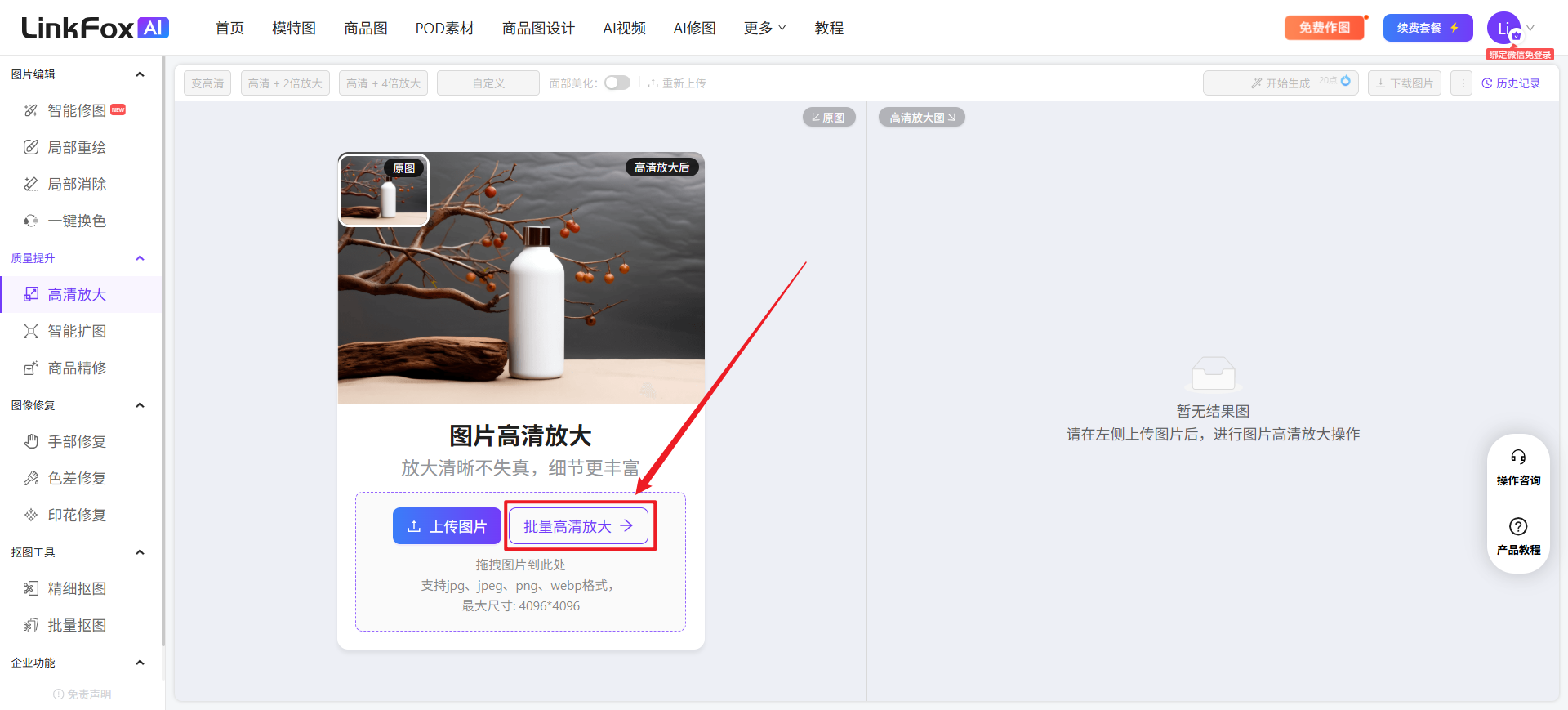Select 高清 + 2倍放大 option
Image resolution: width=1568 pixels, height=710 pixels.
coord(285,83)
